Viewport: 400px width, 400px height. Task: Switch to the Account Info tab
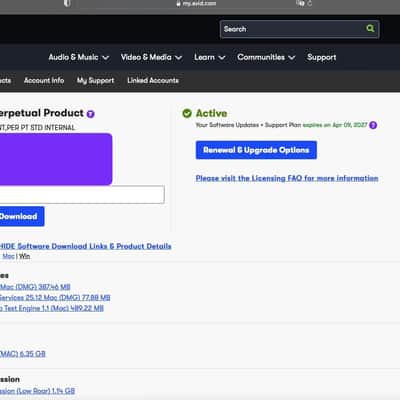pyautogui.click(x=44, y=80)
